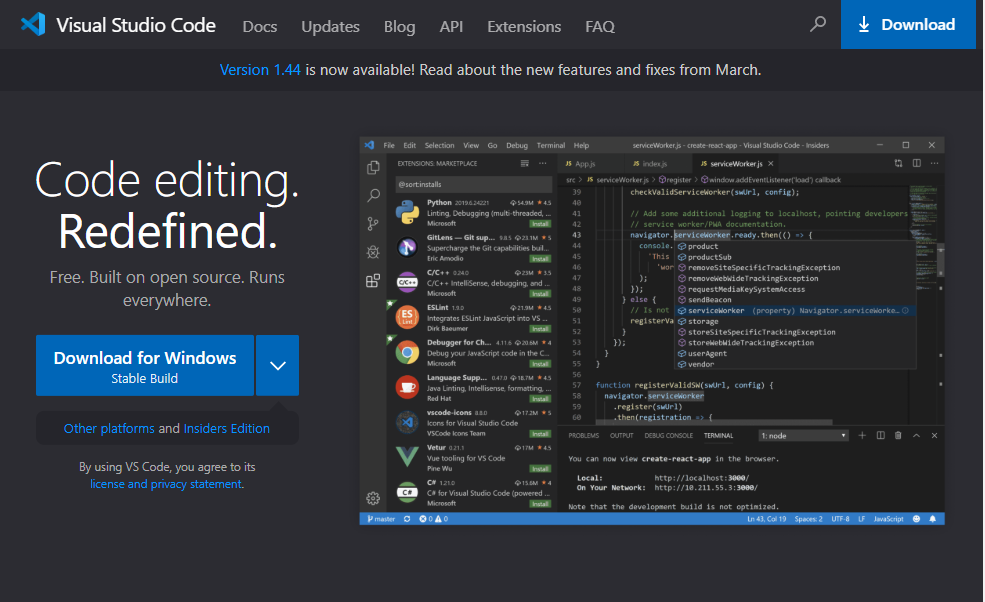The image size is (985, 602).
Task: Click the extensions panel filter icon
Action: (525, 163)
